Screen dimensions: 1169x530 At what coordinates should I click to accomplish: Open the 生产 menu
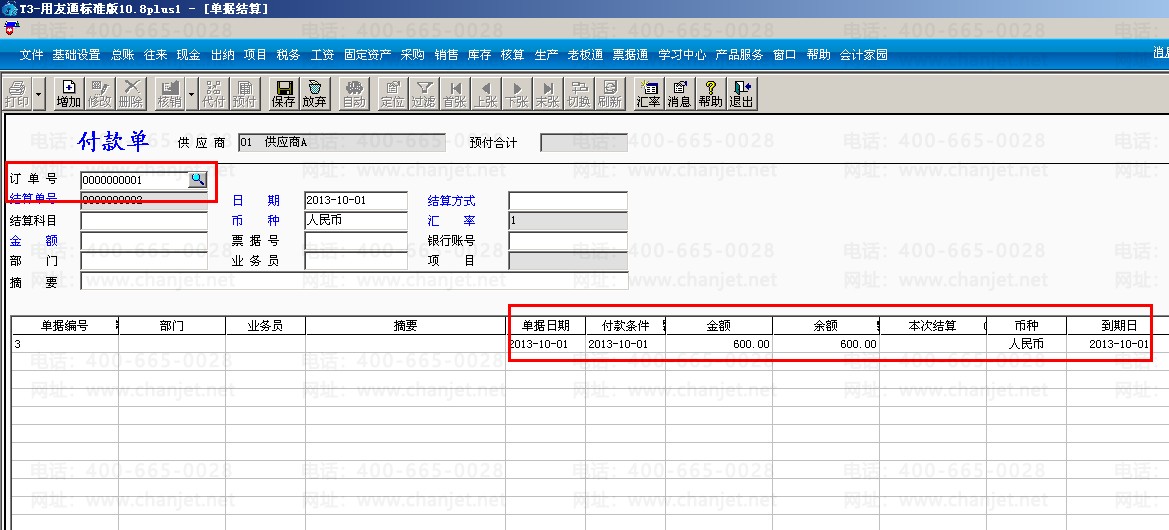546,55
